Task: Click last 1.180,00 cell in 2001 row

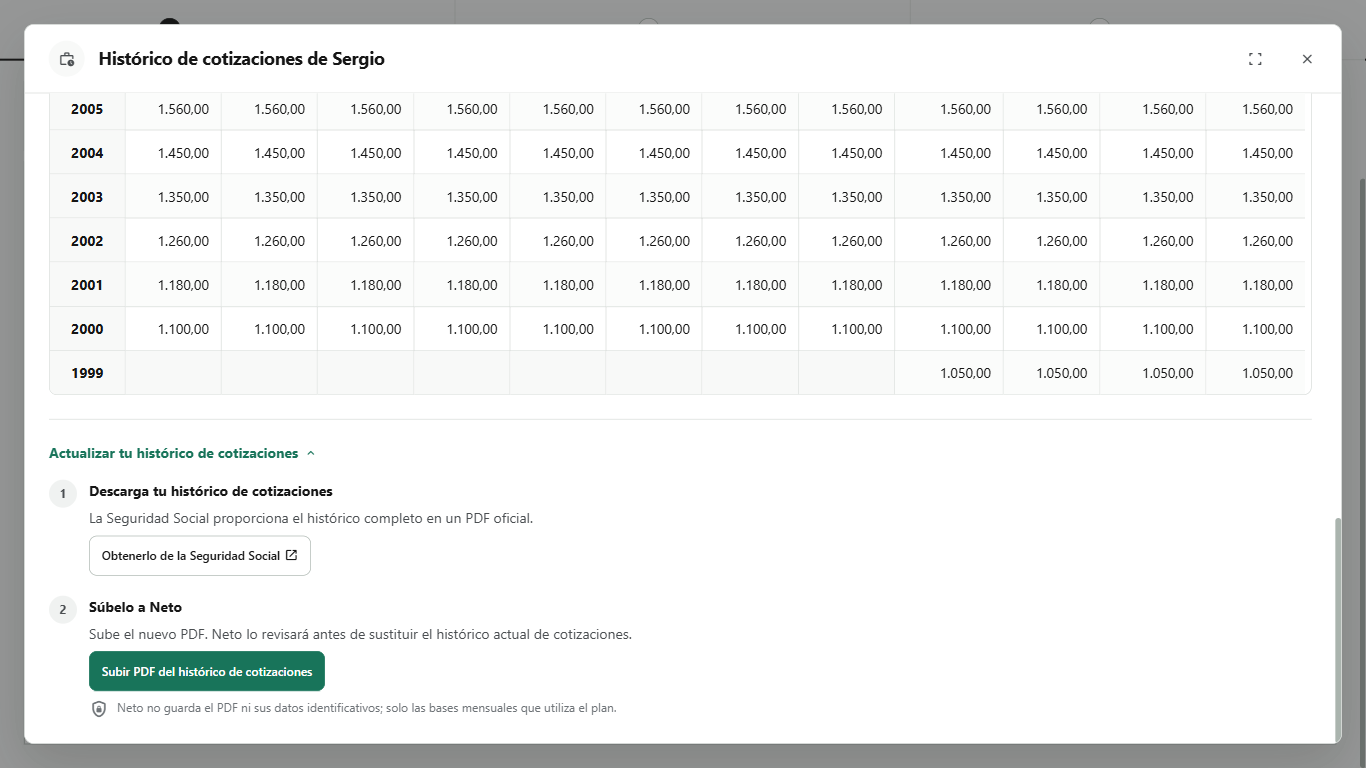Action: coord(1258,285)
